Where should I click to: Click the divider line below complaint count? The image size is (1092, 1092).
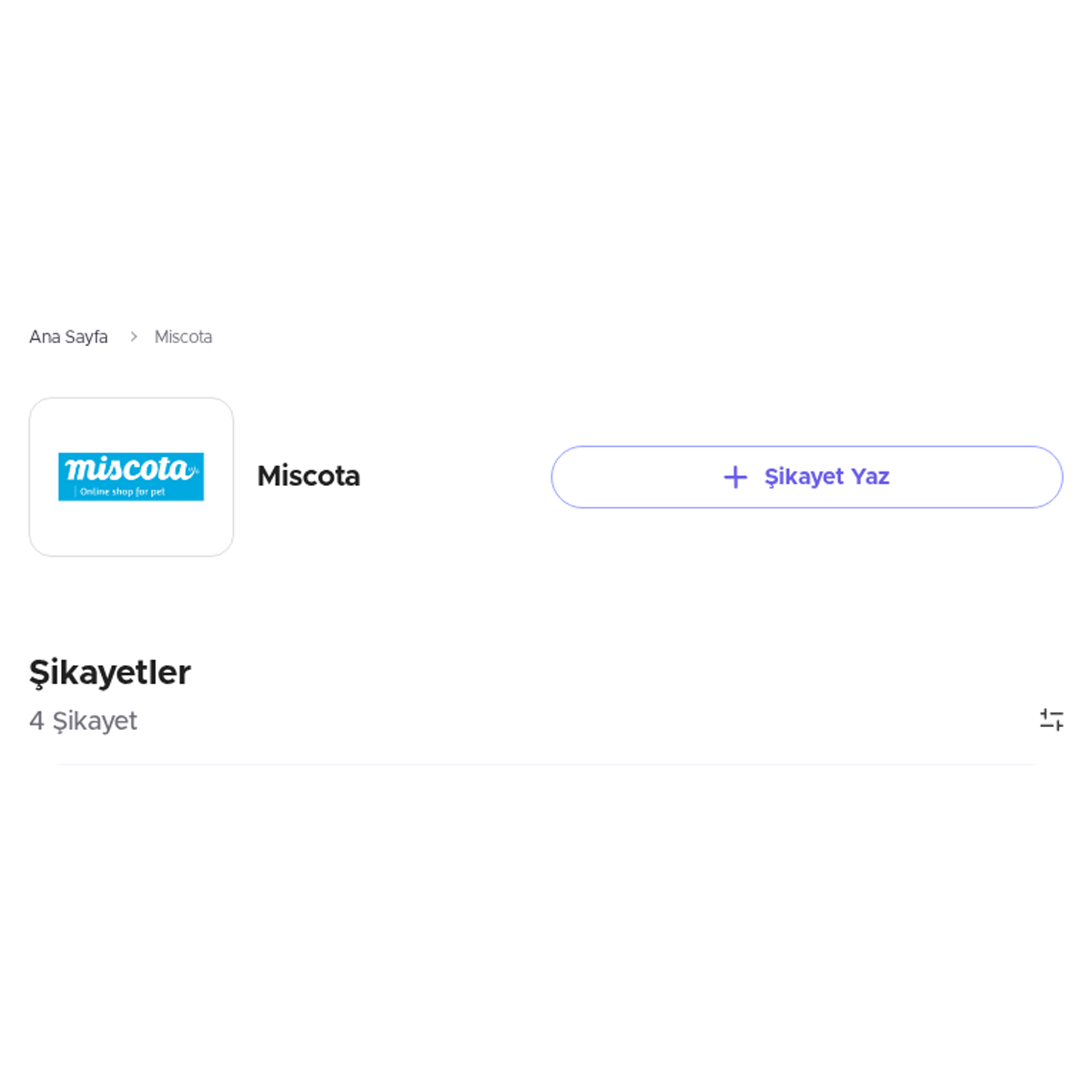[546, 764]
